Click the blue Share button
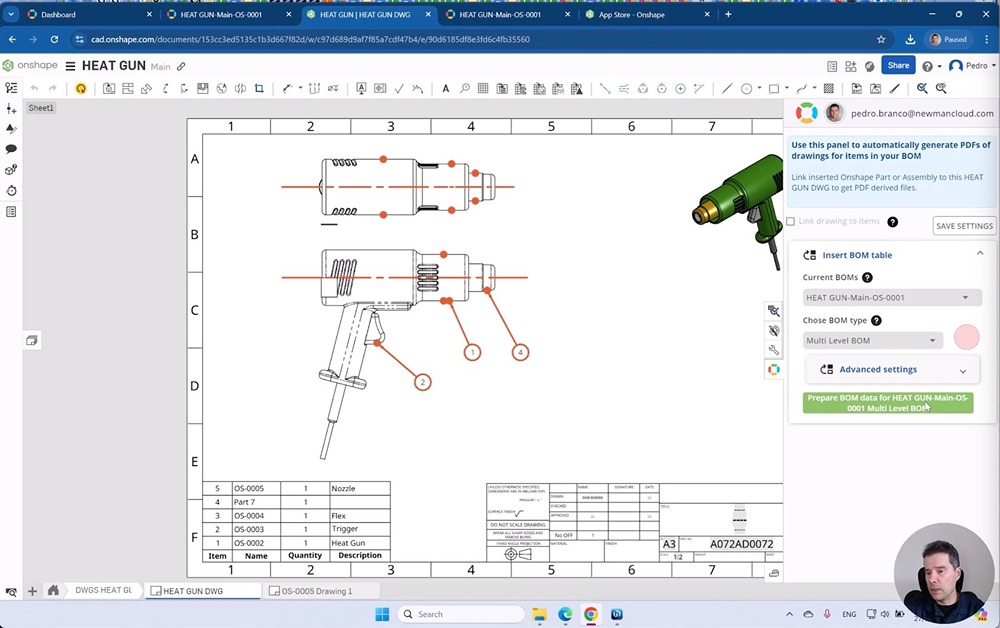 tap(898, 65)
